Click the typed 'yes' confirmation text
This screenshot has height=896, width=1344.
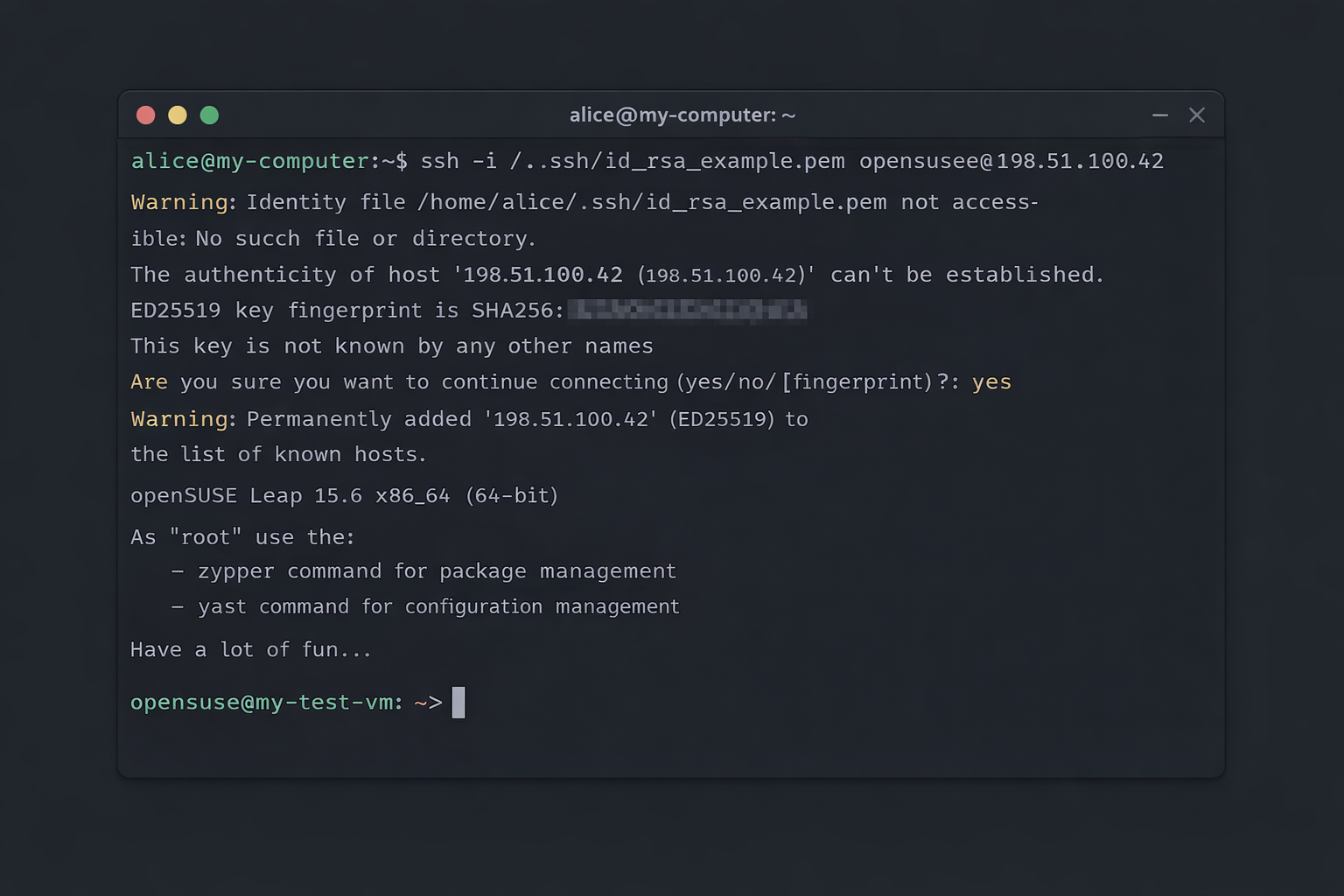pos(991,381)
